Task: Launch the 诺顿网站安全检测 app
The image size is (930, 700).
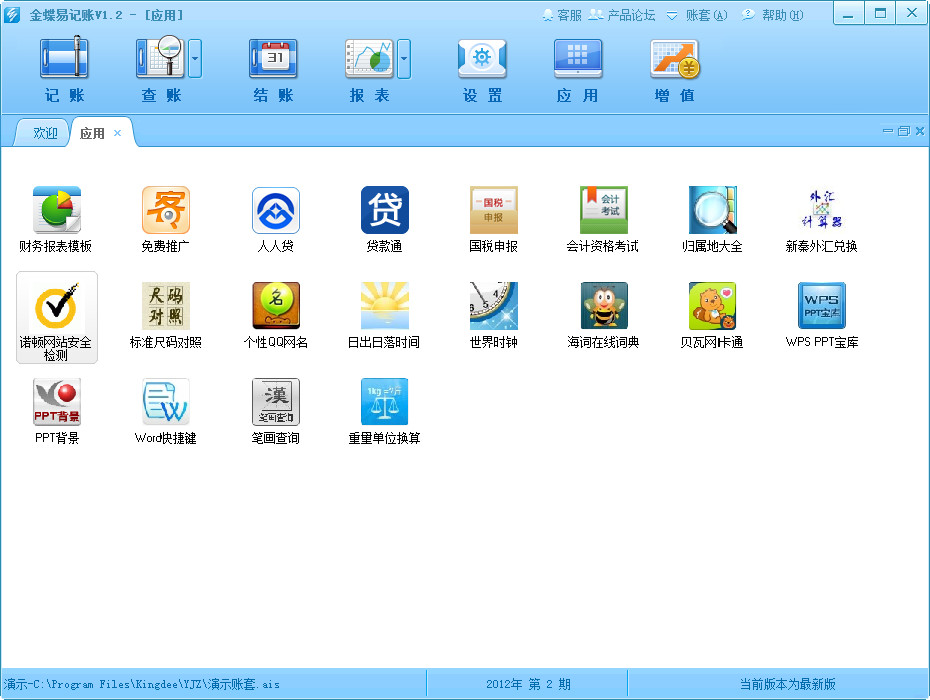Action: coord(56,317)
